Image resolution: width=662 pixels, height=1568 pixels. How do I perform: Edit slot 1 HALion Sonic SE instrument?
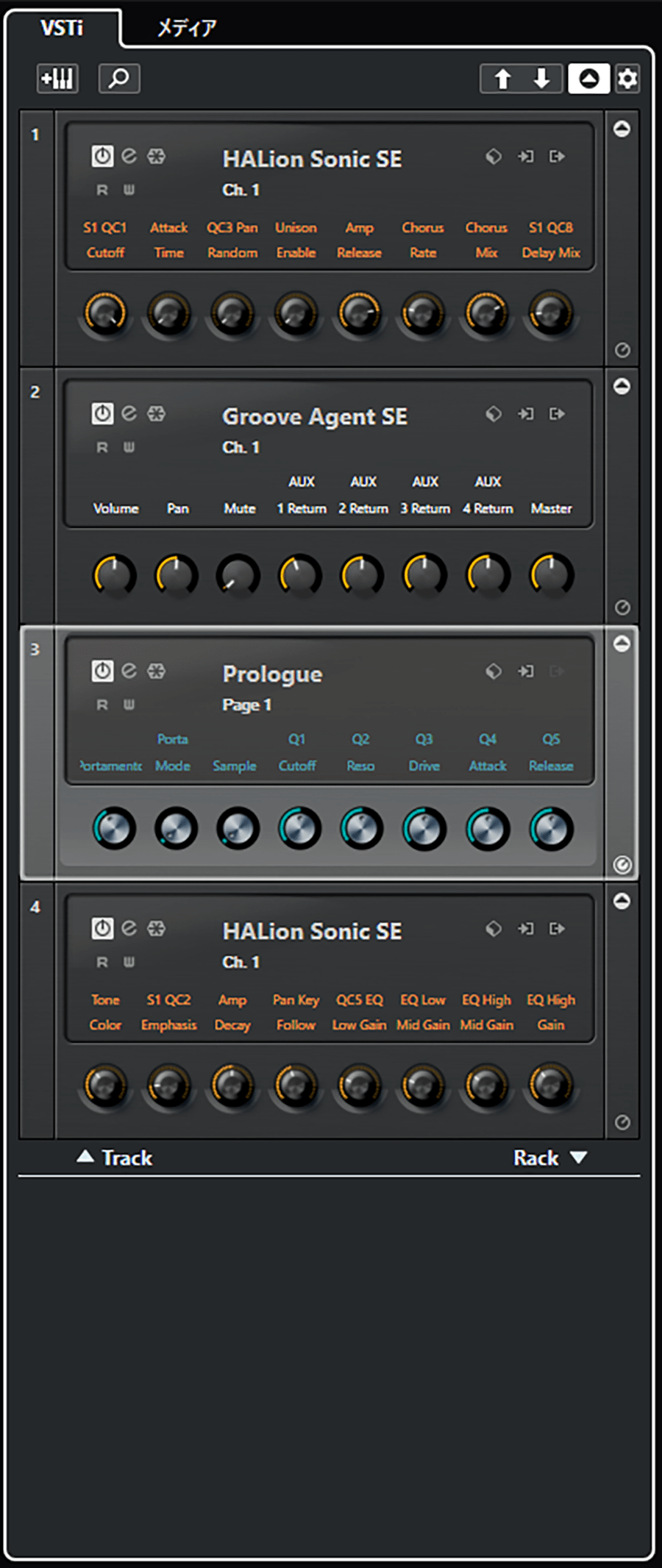click(x=129, y=156)
